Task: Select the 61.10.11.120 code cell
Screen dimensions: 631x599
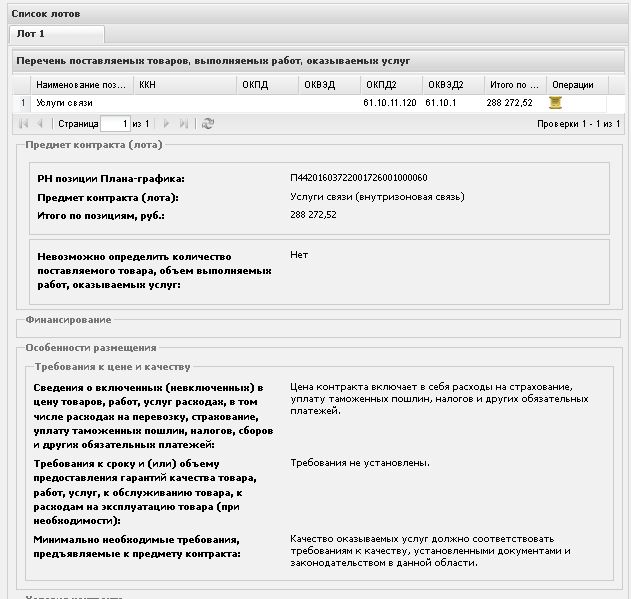Action: 390,103
